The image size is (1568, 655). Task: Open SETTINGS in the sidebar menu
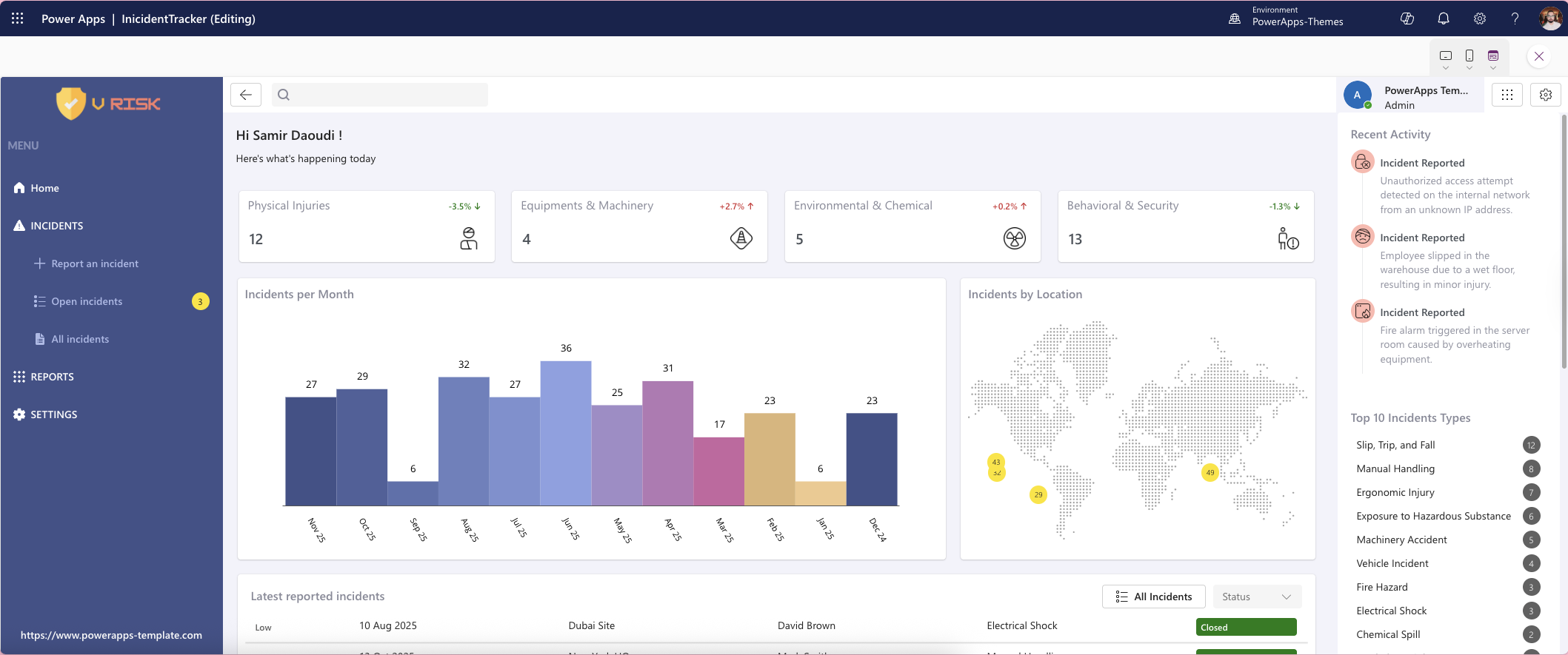pos(53,414)
